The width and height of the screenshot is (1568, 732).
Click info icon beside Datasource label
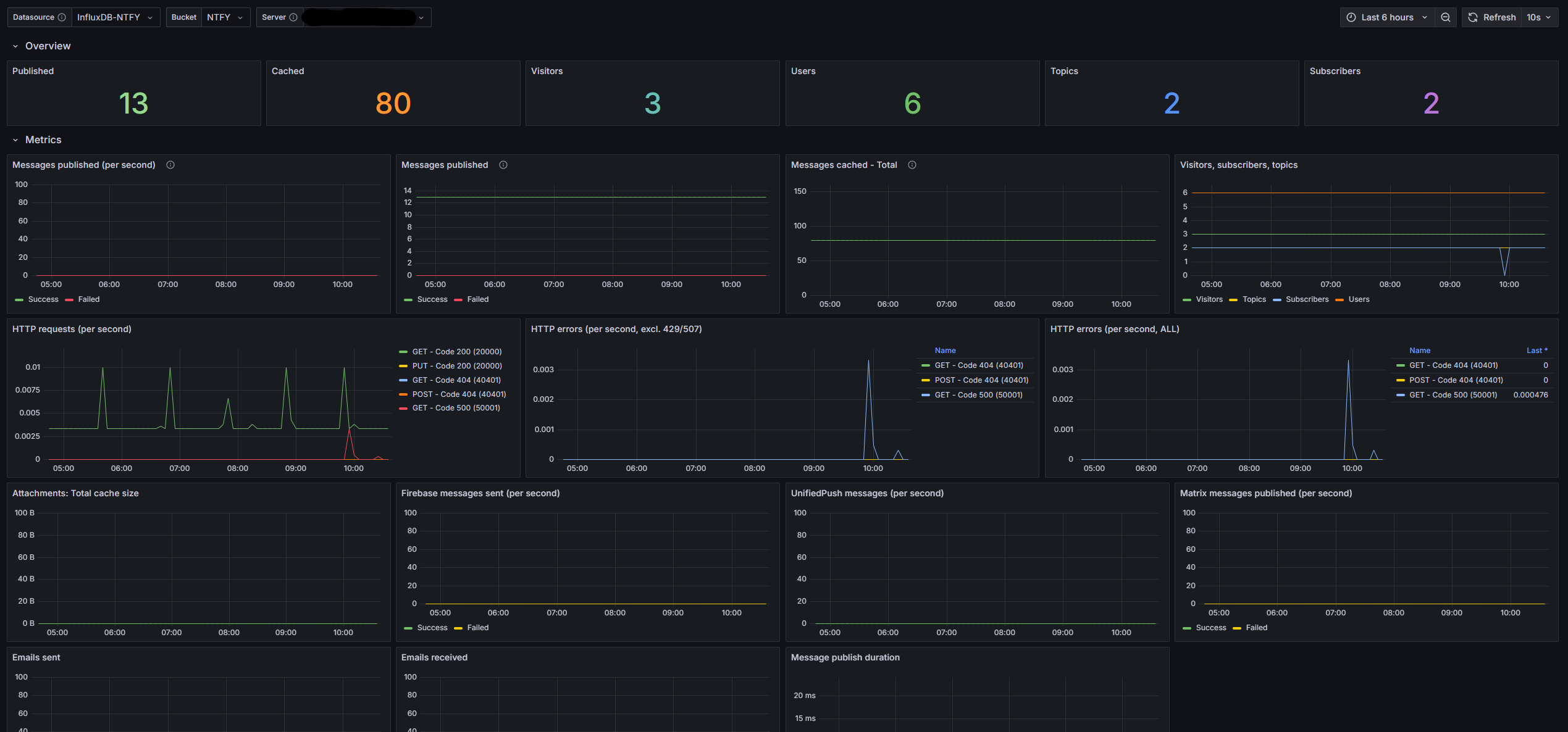click(62, 17)
